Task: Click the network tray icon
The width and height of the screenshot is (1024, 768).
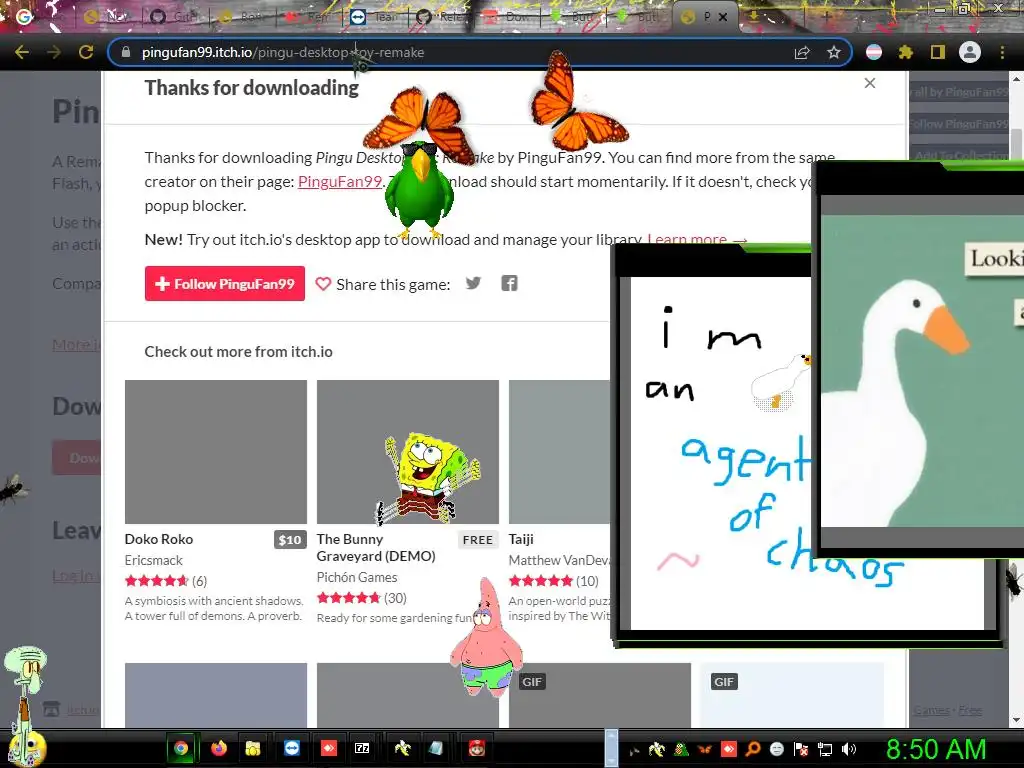Action: point(825,749)
